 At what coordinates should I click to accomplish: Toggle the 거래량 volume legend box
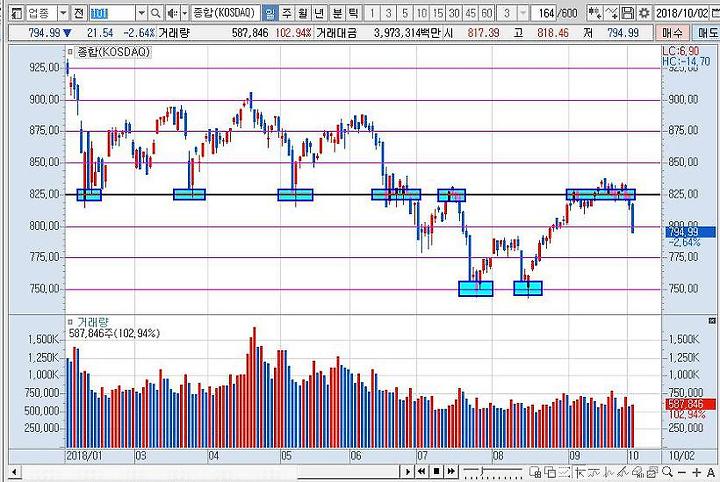pos(70,322)
